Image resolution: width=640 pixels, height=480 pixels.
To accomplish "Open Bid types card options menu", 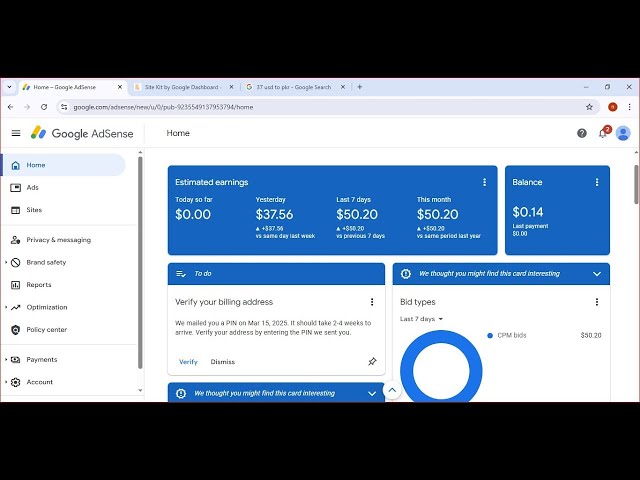I will coord(597,302).
